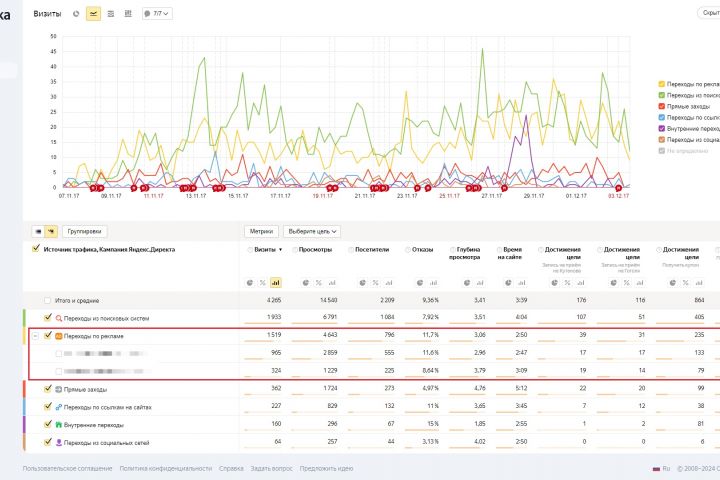Click pie icon under Посетители column
The image size is (720, 480).
click(363, 282)
